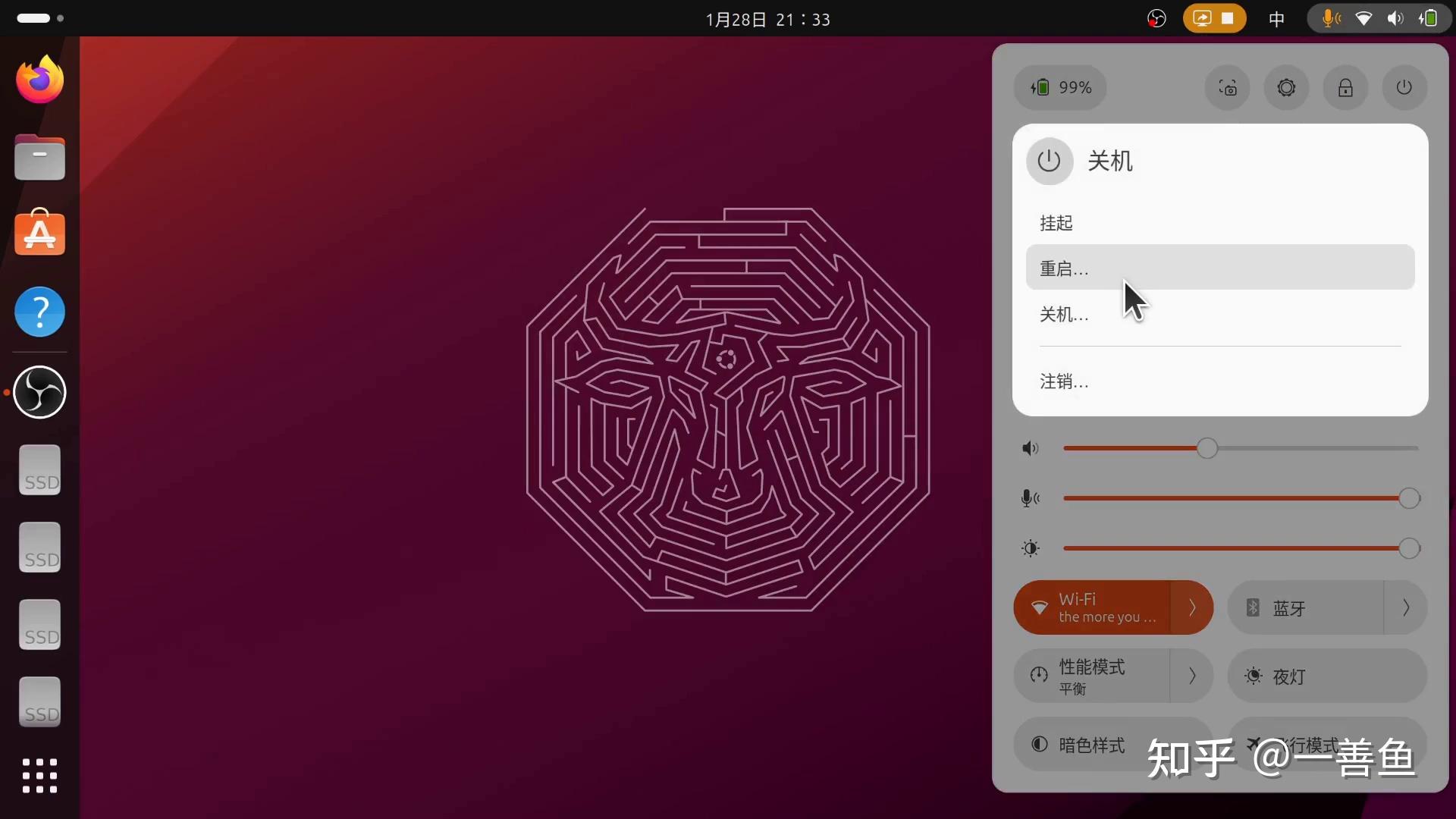
Task: Adjust the volume slider
Action: coord(1207,448)
